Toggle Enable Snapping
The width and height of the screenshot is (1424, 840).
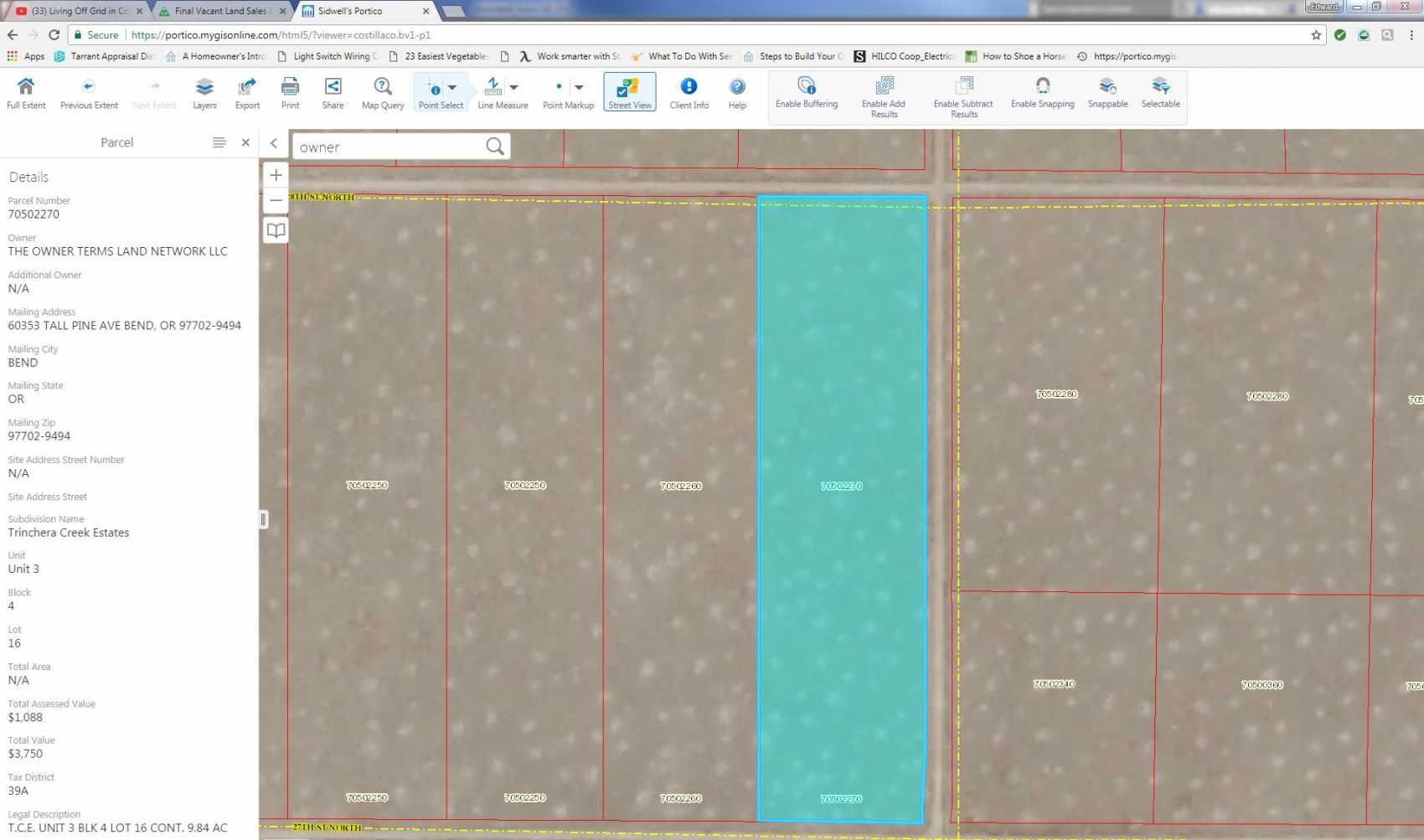1043,93
